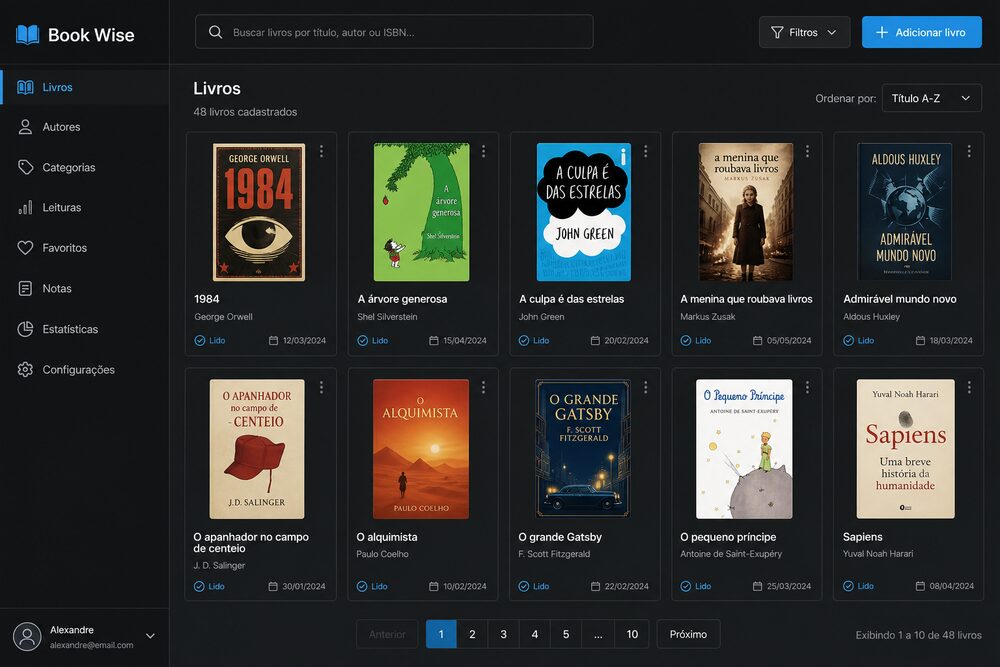
Task: Click the pagination ellipsis button
Action: (x=598, y=634)
